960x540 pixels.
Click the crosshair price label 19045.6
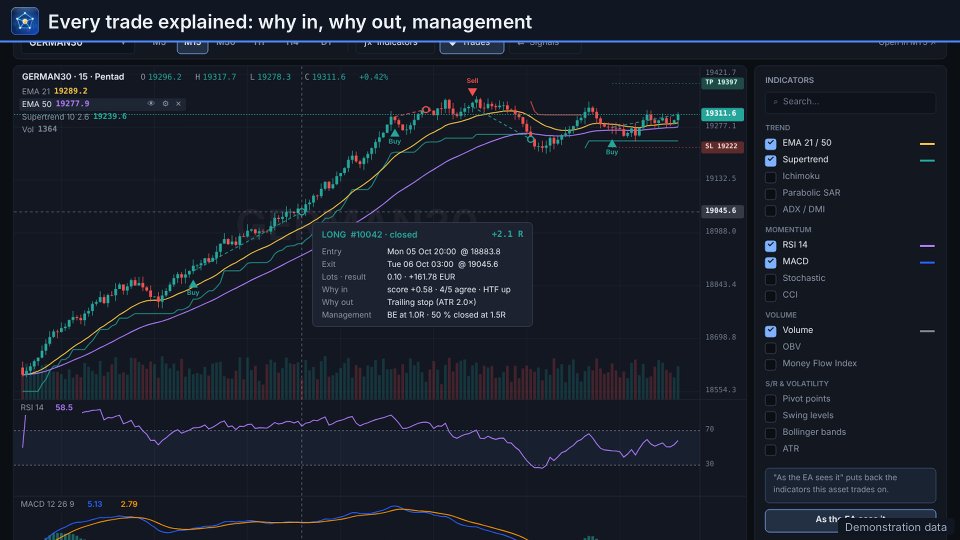[722, 211]
